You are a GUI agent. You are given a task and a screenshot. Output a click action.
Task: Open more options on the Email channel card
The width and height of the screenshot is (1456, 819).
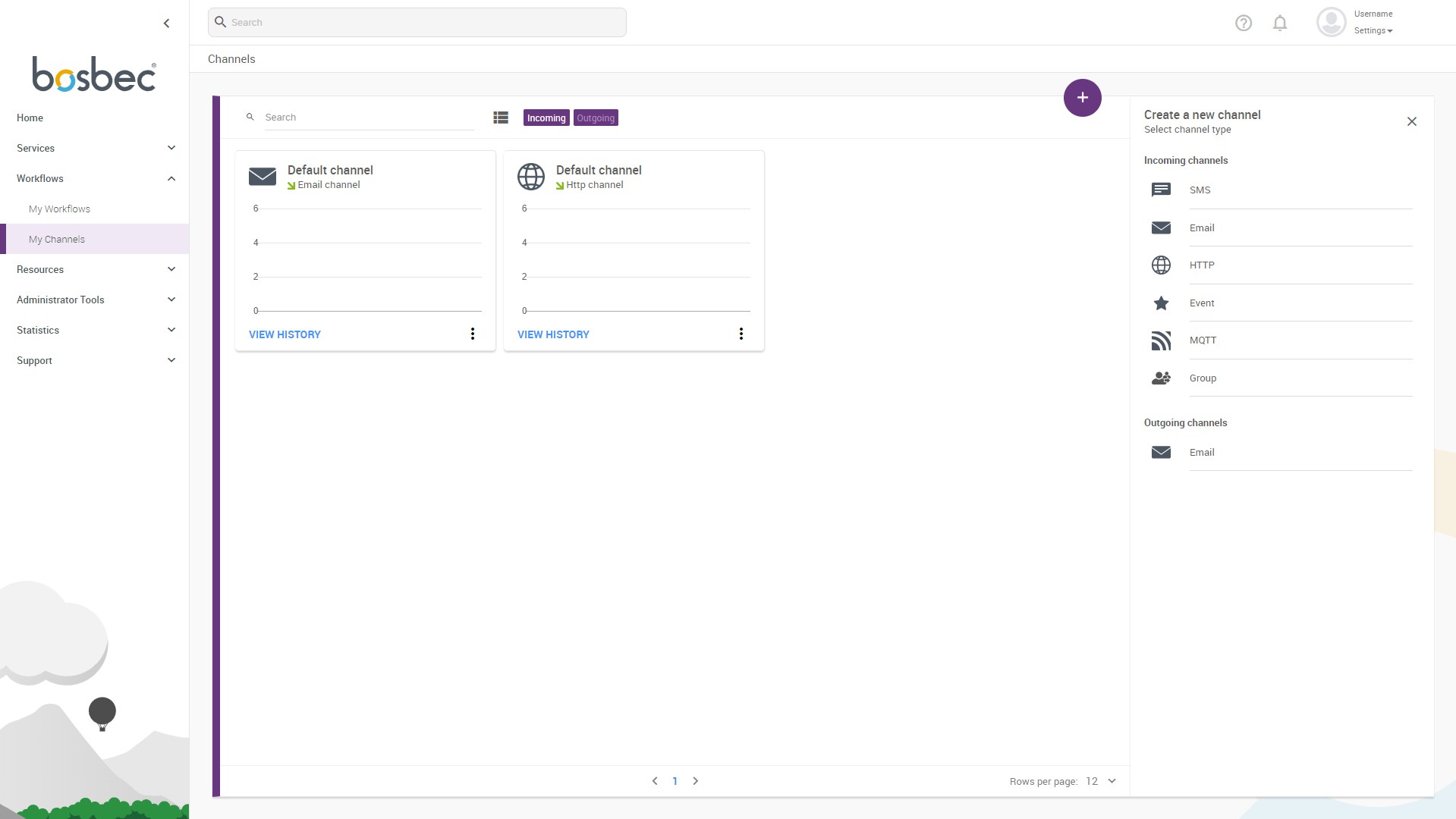tap(473, 334)
